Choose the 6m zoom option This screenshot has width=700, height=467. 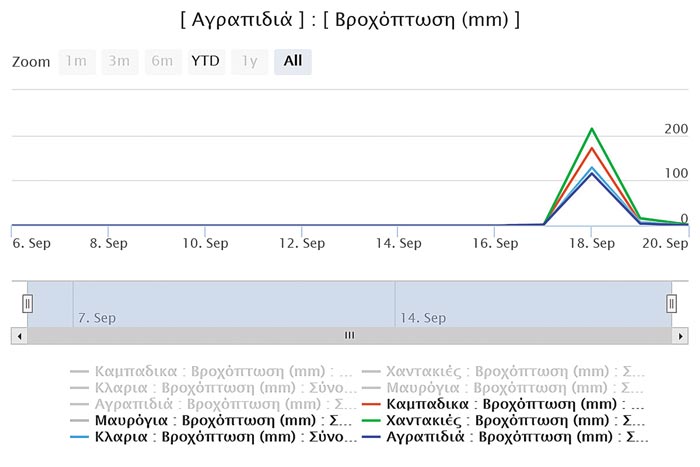[163, 62]
